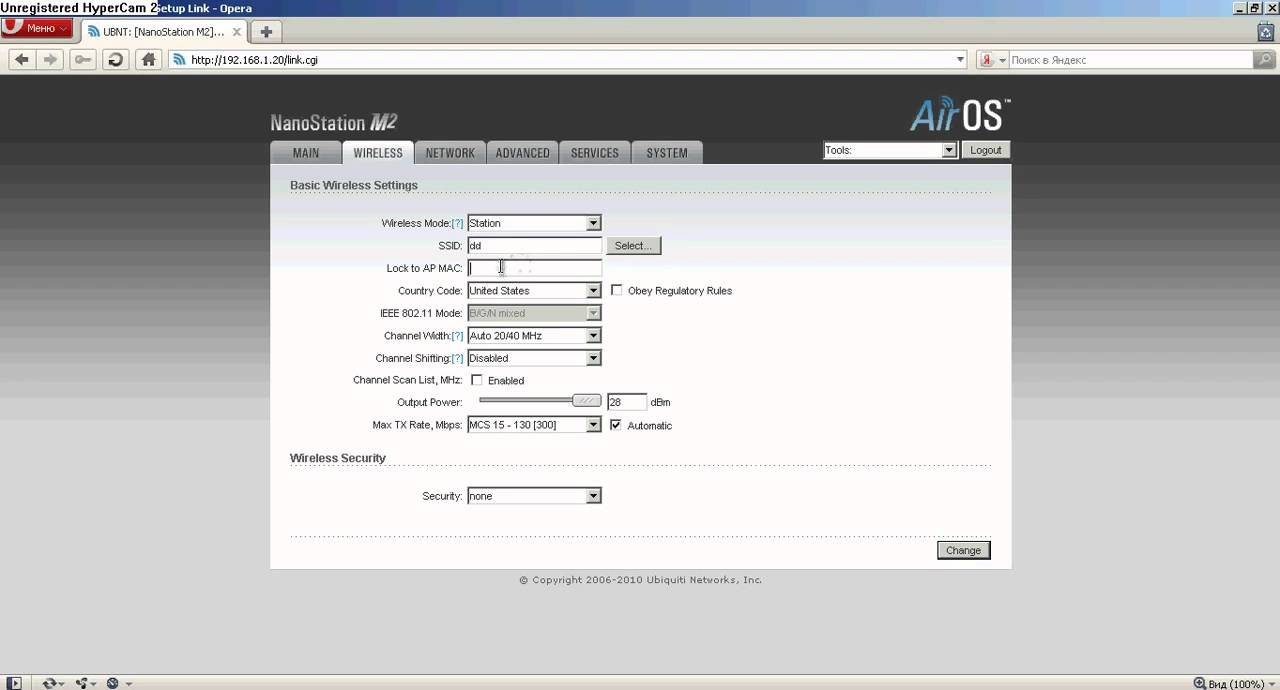The width and height of the screenshot is (1280, 690).
Task: Close the UBNT NanoStation browser tab
Action: click(235, 32)
